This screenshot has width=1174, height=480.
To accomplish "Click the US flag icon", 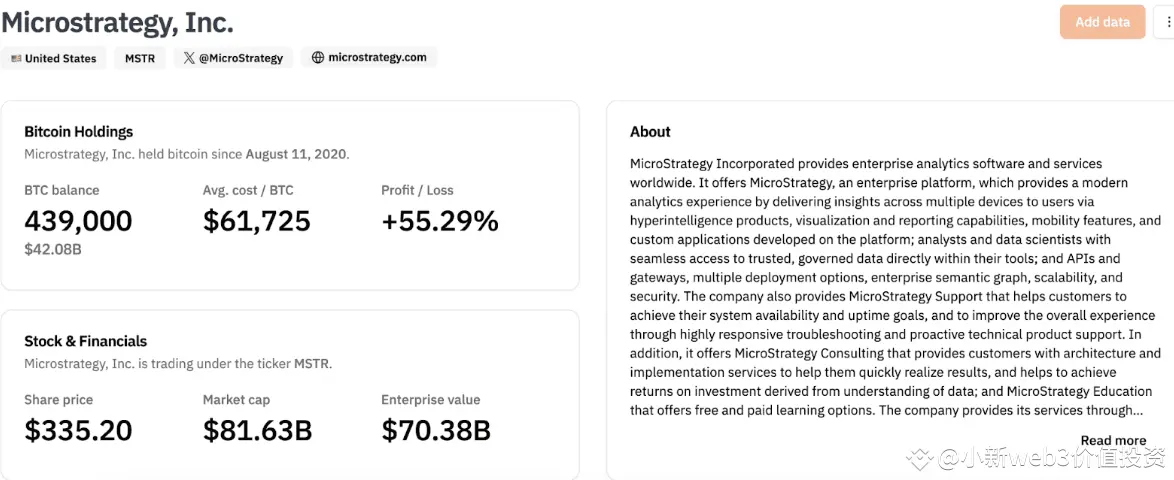I will pos(16,58).
